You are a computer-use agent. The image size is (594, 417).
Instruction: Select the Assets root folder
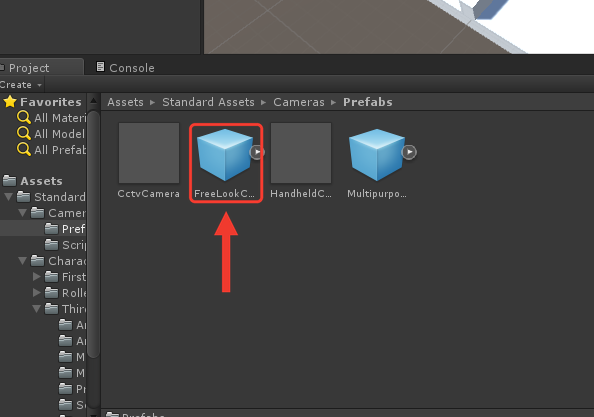pos(41,181)
